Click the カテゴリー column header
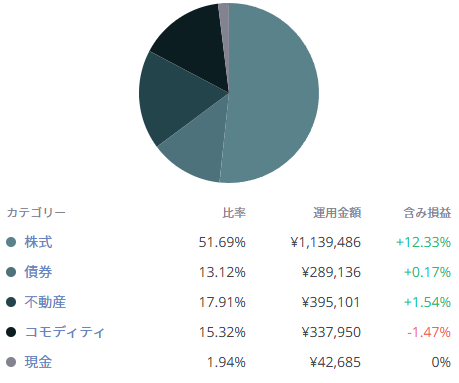459x383 pixels. [x=36, y=213]
